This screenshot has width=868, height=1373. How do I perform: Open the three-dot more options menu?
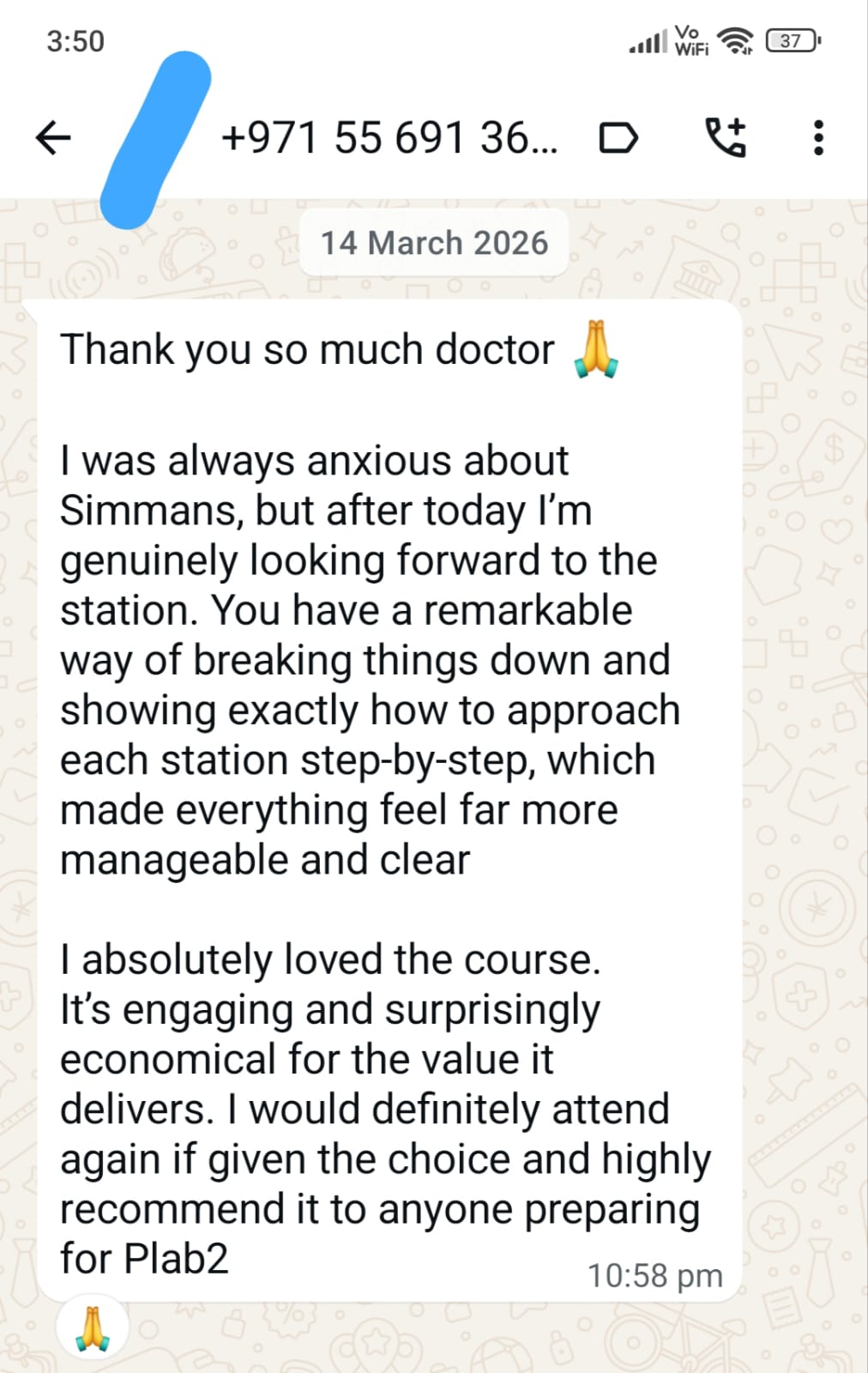818,137
